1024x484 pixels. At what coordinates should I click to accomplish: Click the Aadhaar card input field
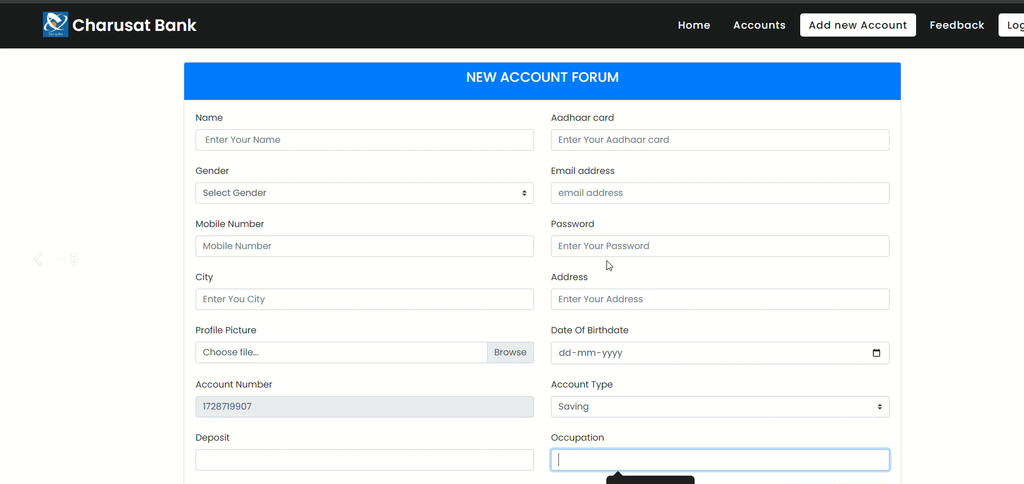tap(720, 140)
